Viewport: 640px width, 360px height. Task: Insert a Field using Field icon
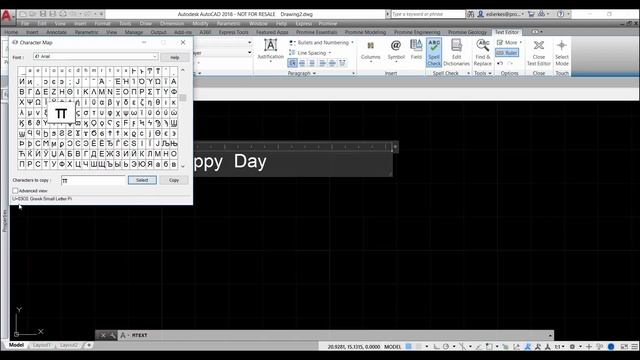point(416,50)
